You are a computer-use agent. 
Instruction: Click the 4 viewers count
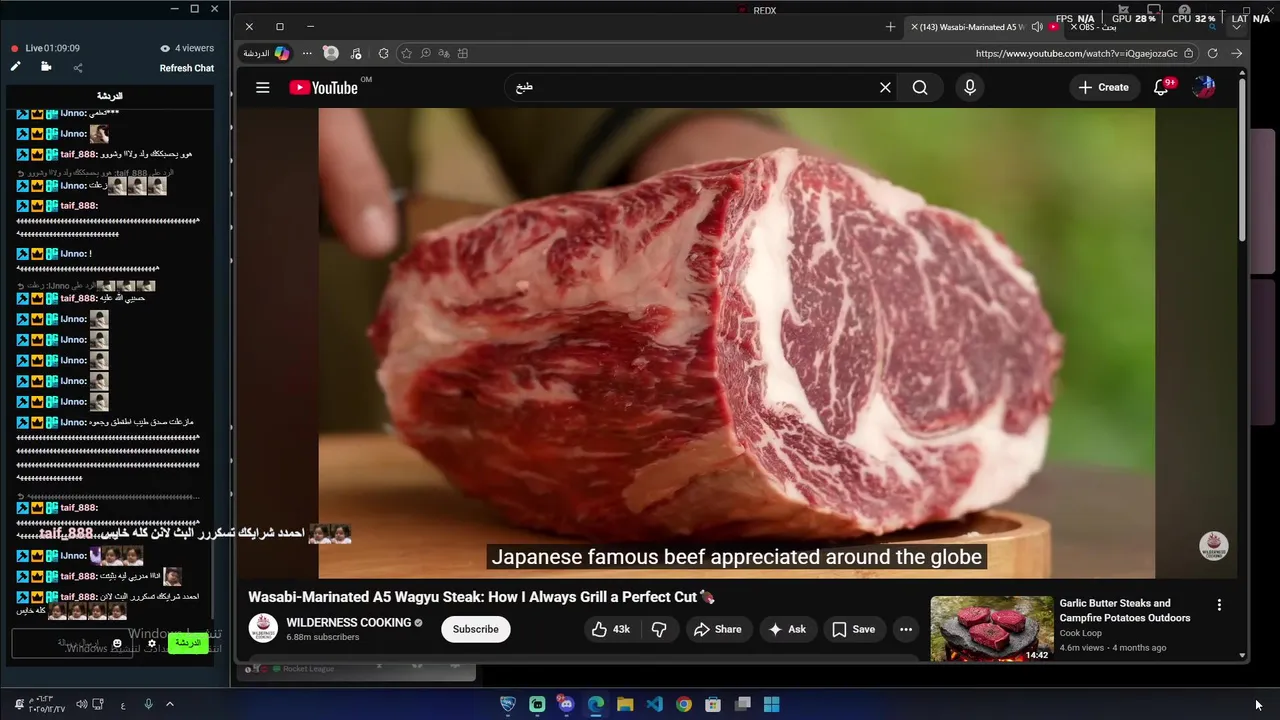coord(187,48)
